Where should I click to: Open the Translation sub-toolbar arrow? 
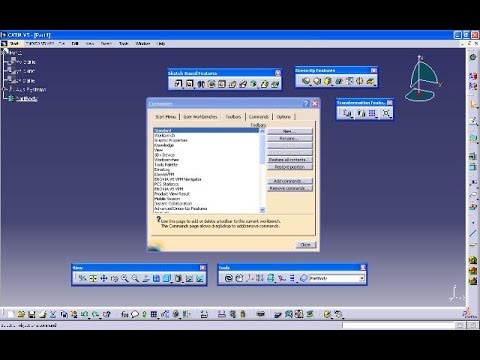tap(351, 117)
